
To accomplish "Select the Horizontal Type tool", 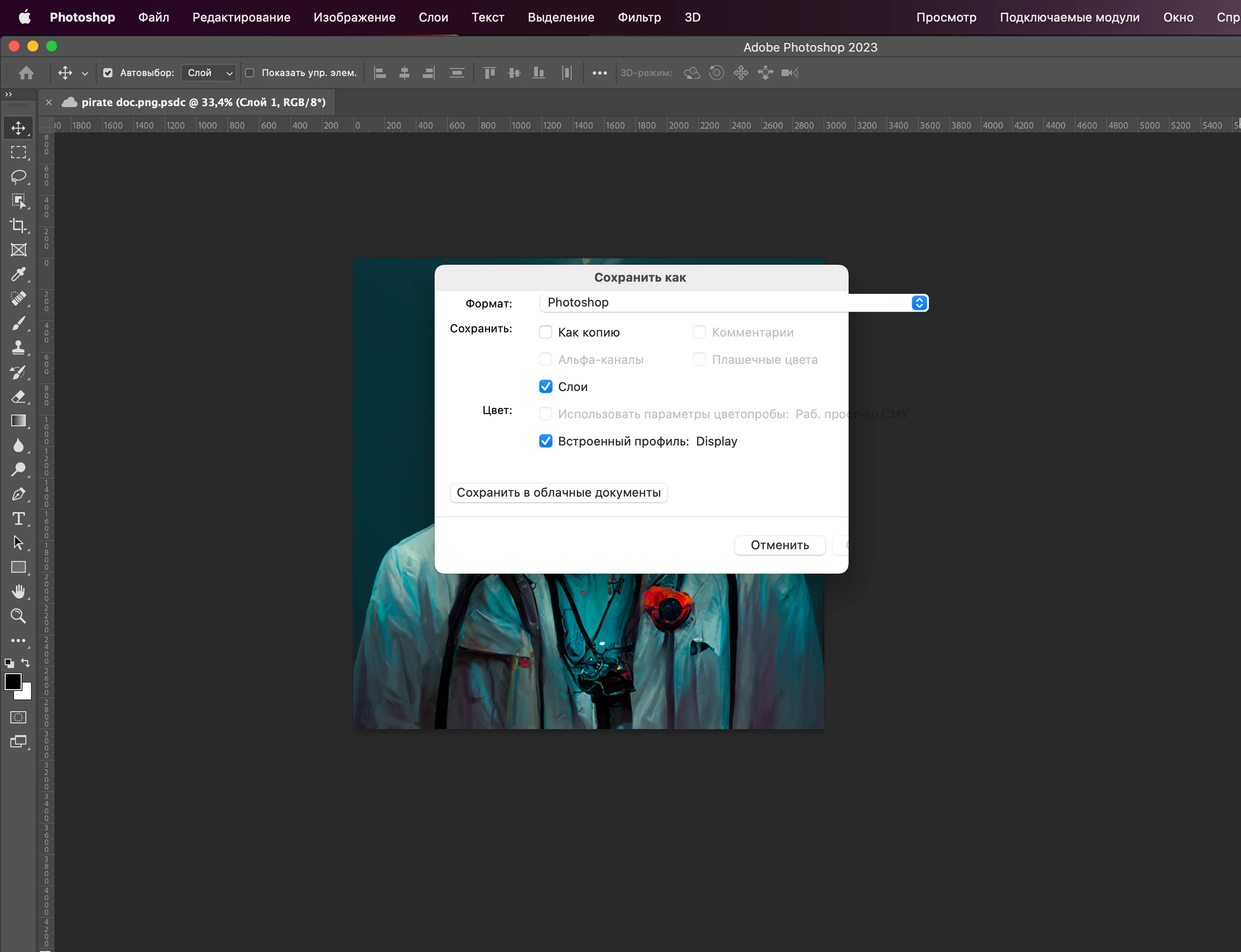I will tap(18, 519).
